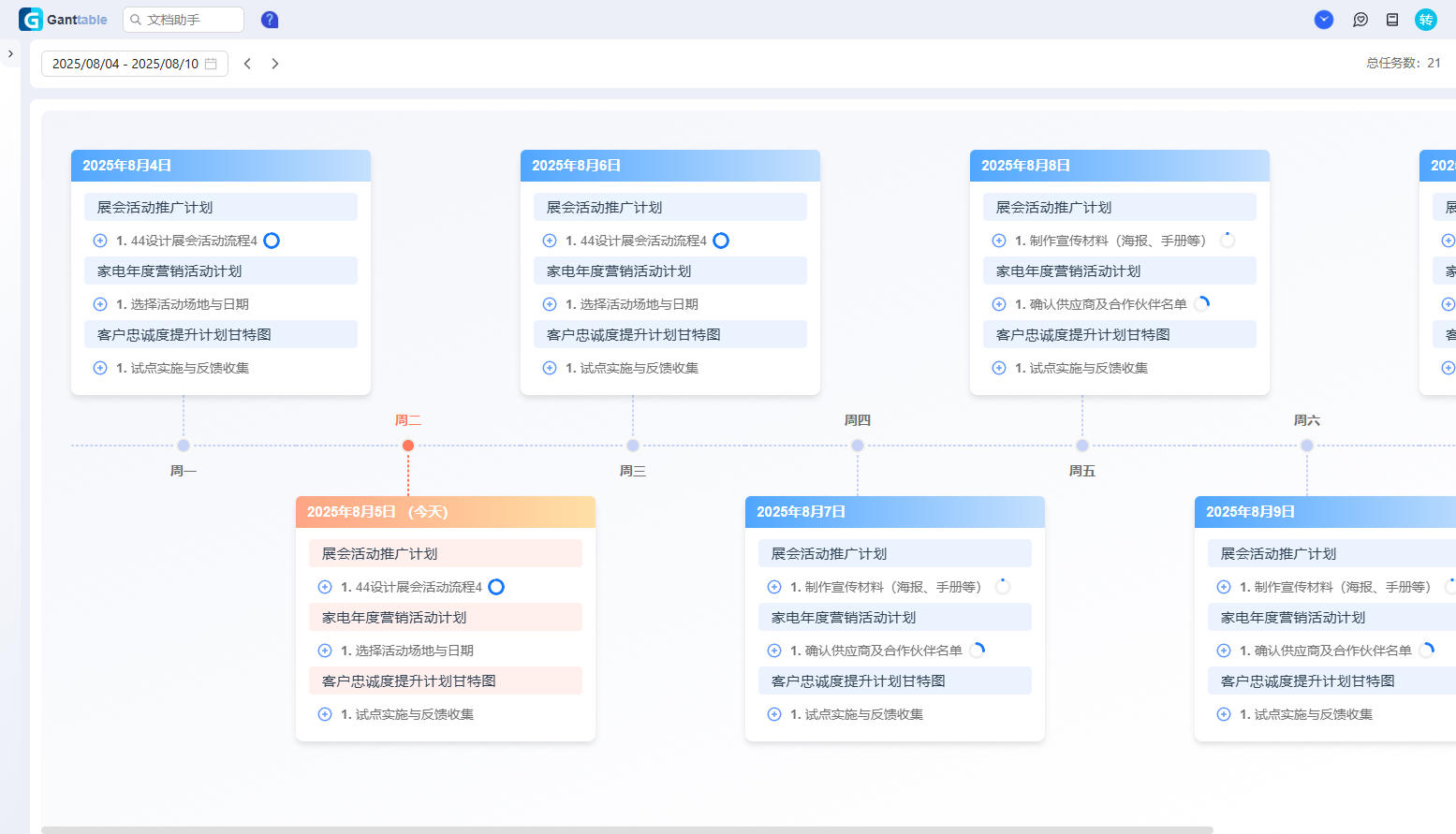Expand 制作宣传材料 task in August 8 card
The height and width of the screenshot is (834, 1456).
point(999,241)
